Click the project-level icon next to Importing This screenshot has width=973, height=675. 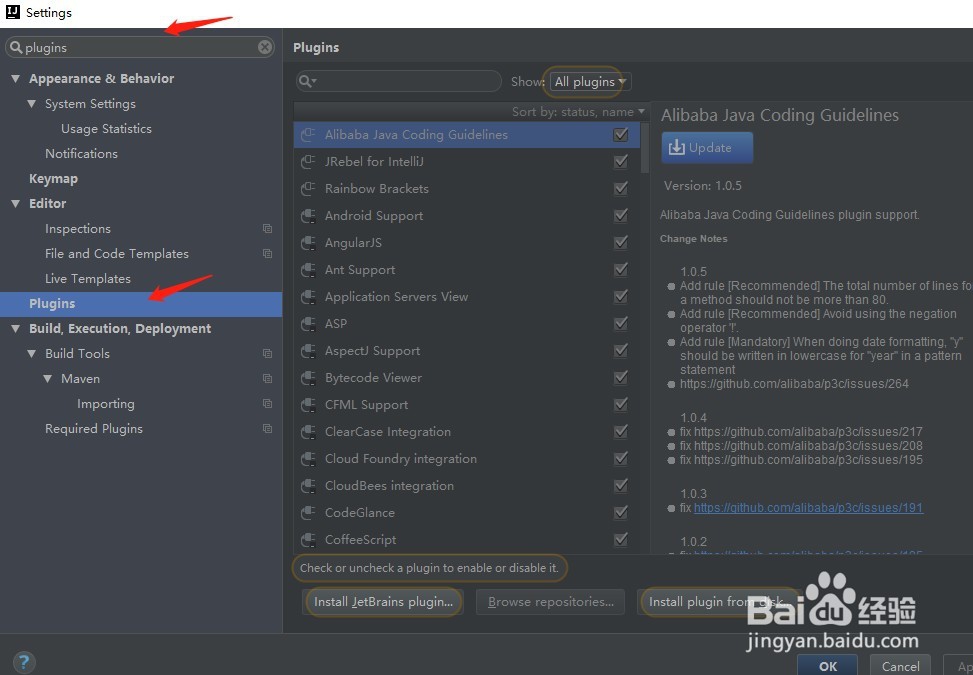267,403
